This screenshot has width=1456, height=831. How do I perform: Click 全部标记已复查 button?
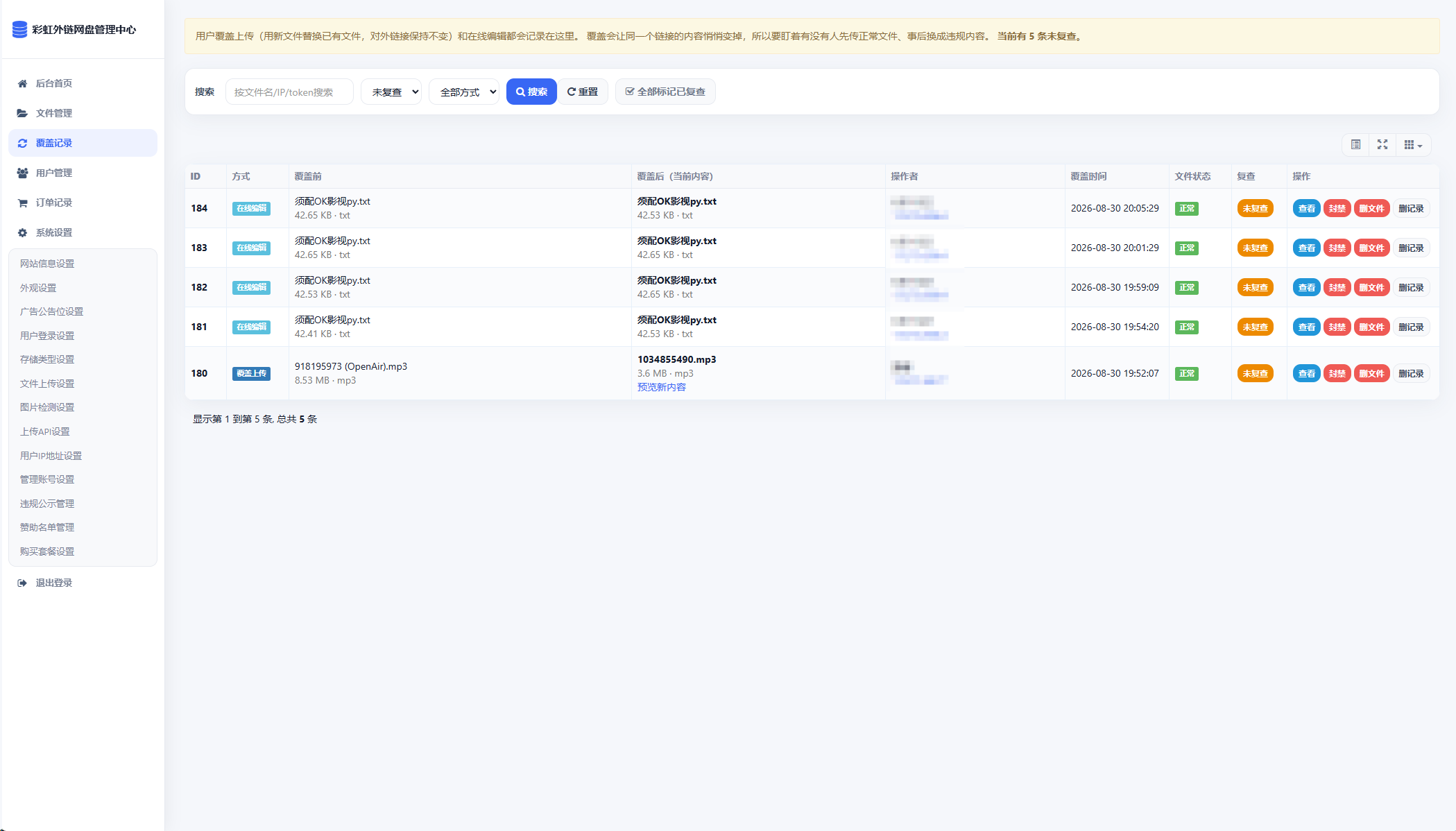pyautogui.click(x=665, y=92)
